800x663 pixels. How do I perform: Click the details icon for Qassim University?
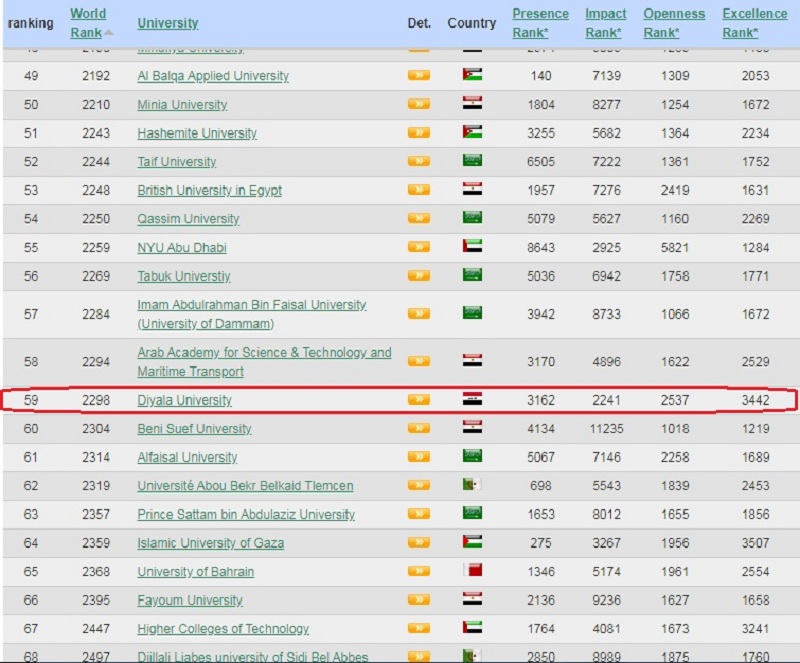419,218
